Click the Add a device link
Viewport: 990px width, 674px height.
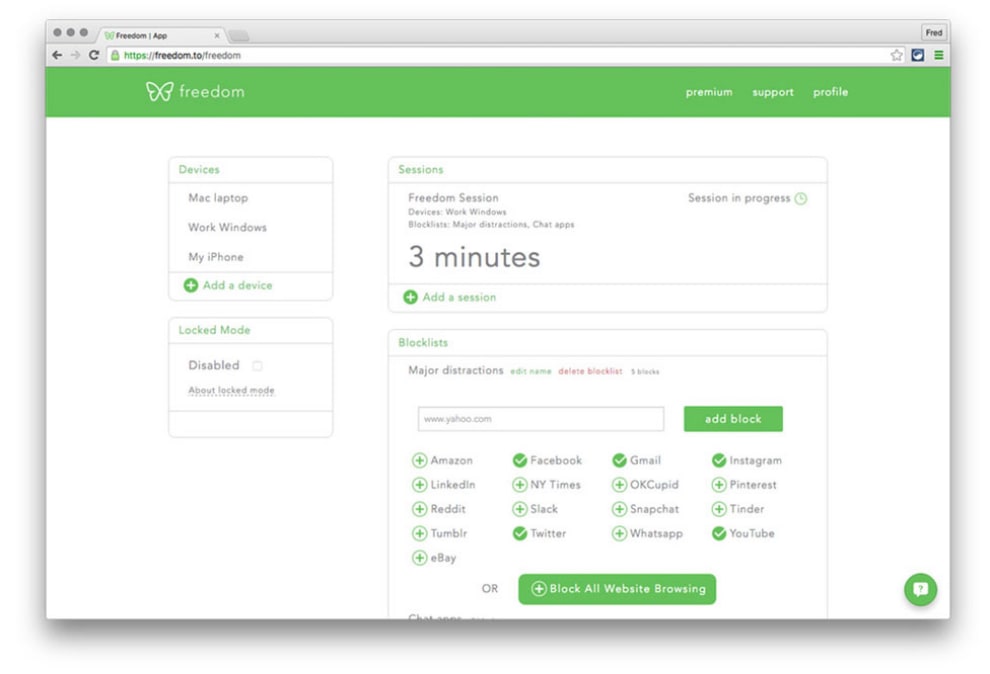[x=237, y=285]
